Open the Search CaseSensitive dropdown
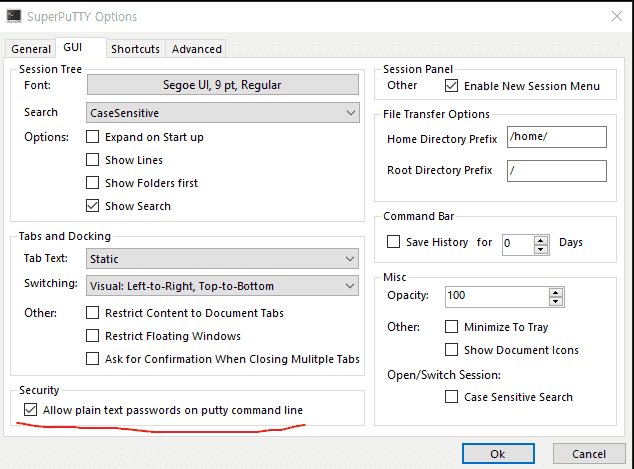 pos(222,113)
